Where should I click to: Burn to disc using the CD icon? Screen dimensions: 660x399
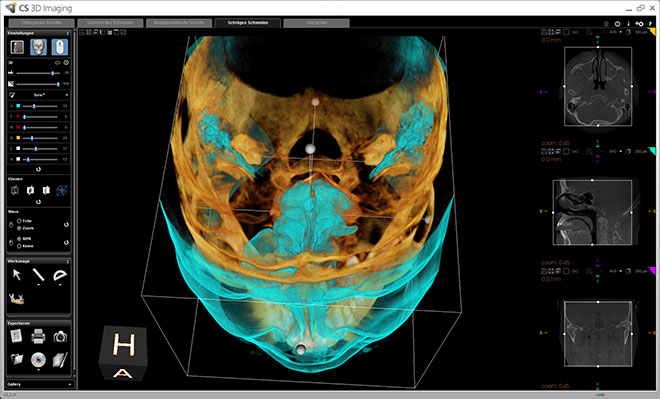[38, 359]
